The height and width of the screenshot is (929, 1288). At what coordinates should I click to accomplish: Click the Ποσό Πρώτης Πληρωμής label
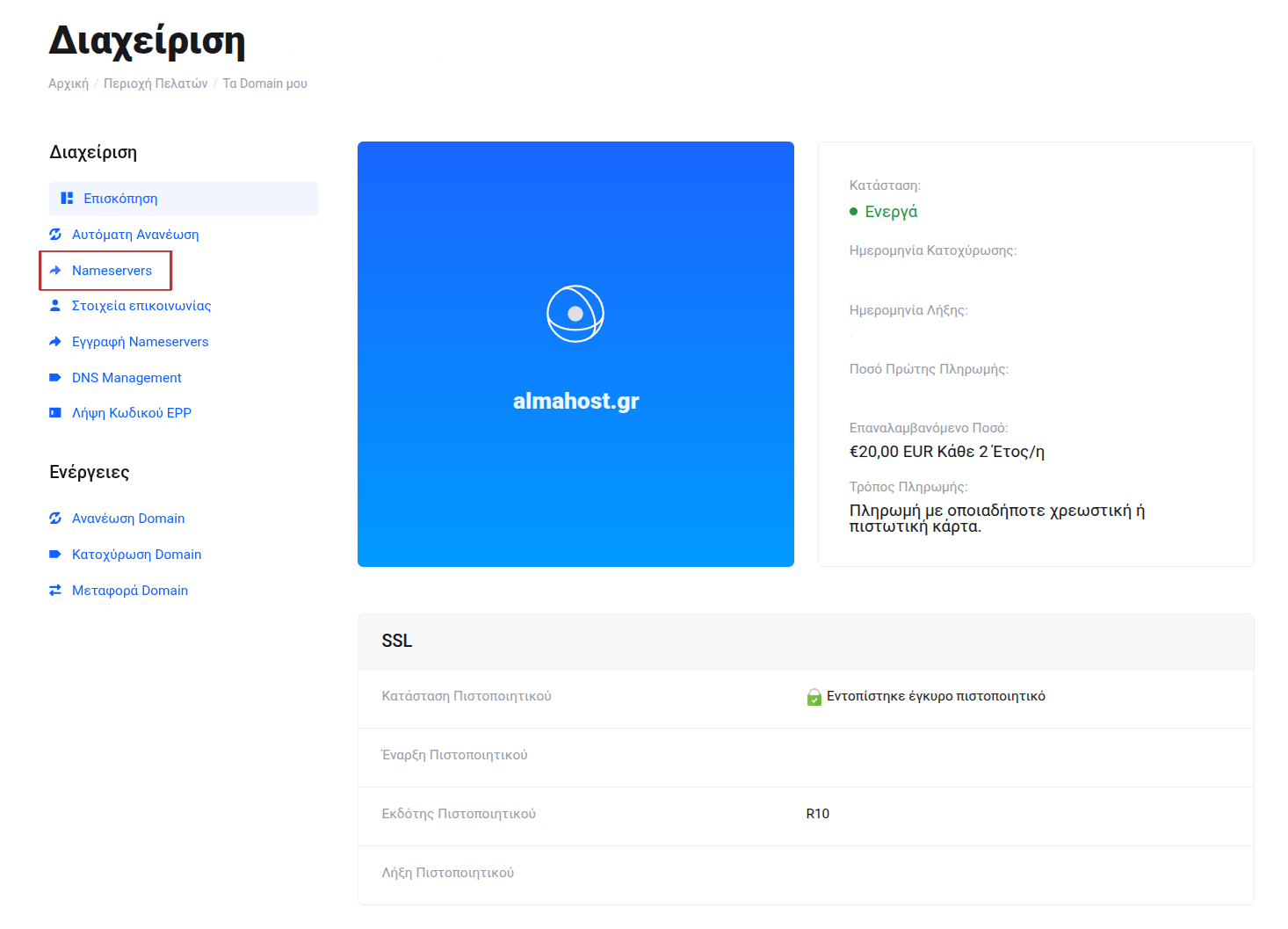pyautogui.click(x=929, y=369)
